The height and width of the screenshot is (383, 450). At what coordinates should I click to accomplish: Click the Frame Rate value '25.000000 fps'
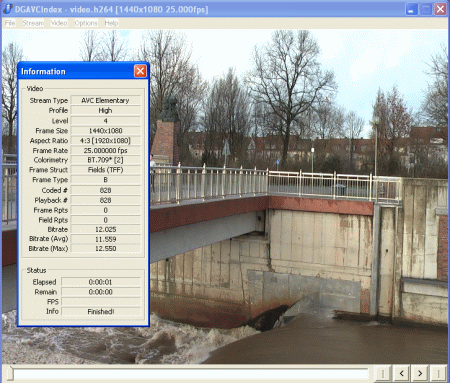105,151
